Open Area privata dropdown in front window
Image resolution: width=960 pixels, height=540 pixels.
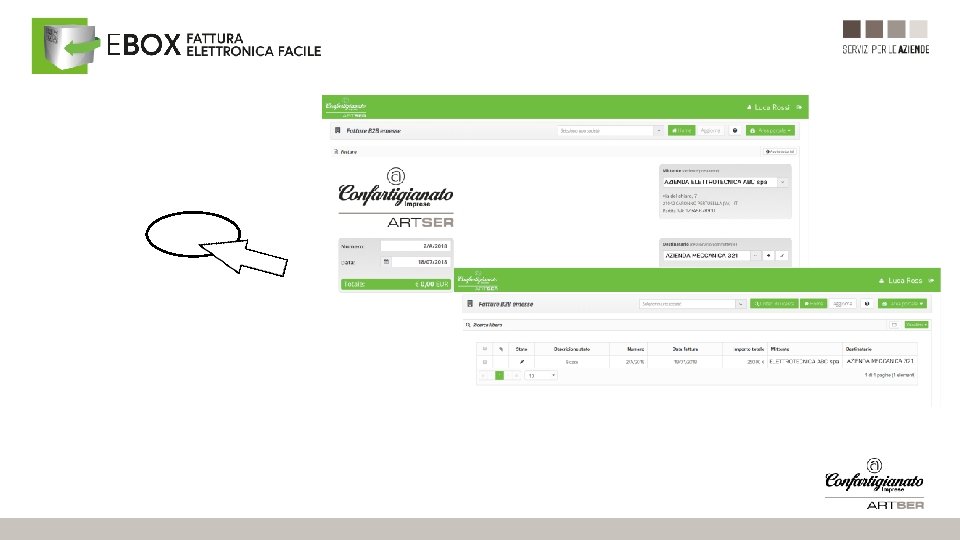click(x=902, y=304)
